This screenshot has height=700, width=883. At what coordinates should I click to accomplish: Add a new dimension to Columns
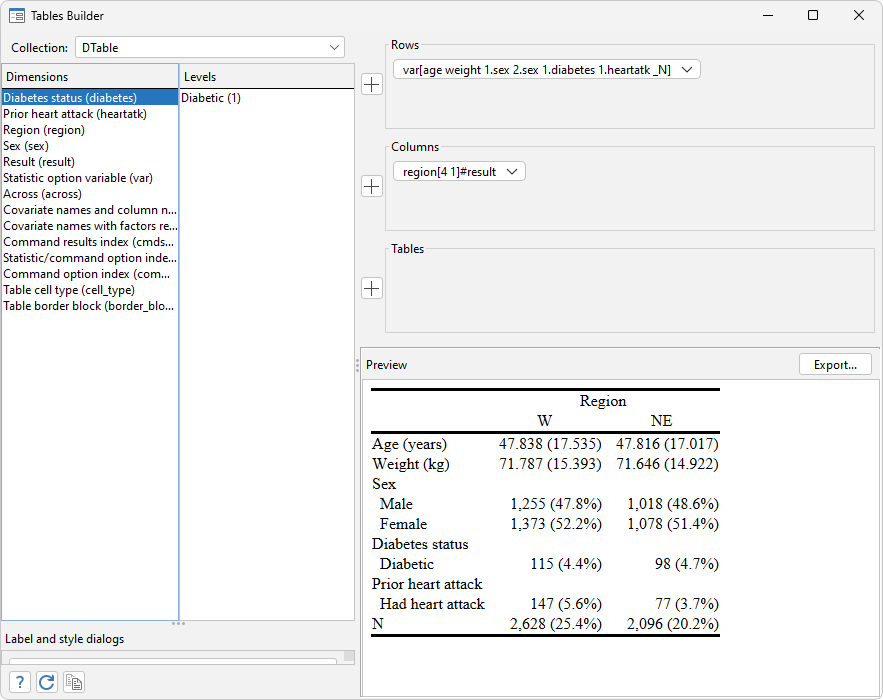pos(371,186)
